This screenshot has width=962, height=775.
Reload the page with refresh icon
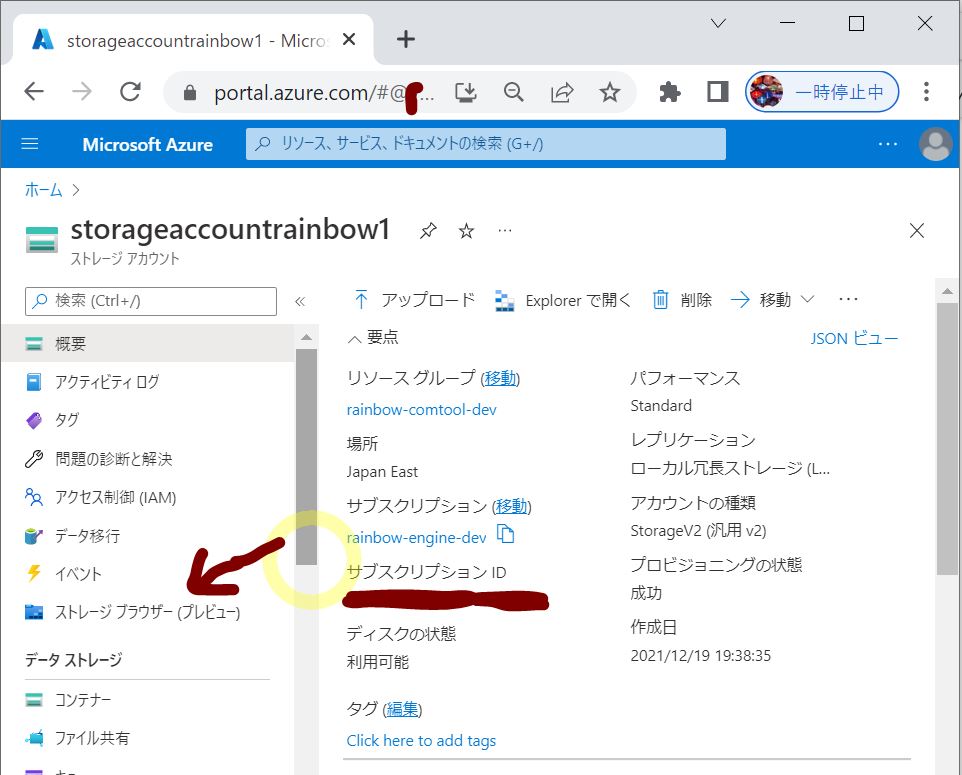[x=130, y=92]
